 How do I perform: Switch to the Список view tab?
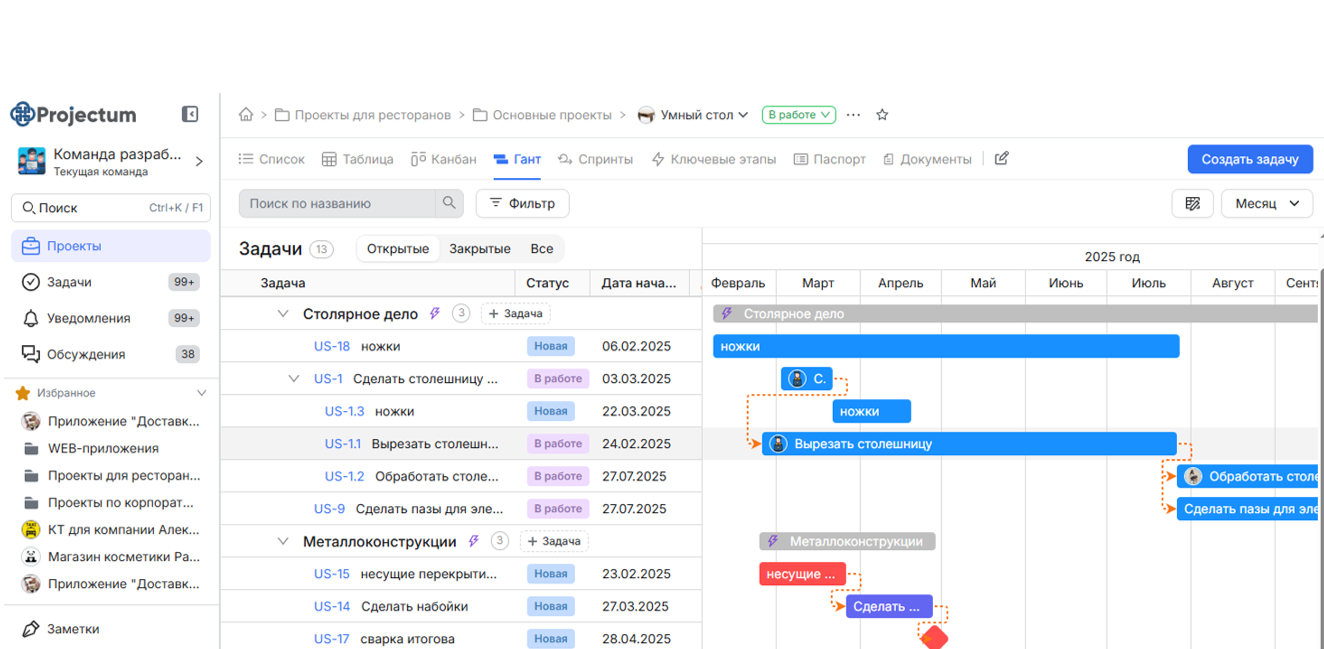[272, 159]
